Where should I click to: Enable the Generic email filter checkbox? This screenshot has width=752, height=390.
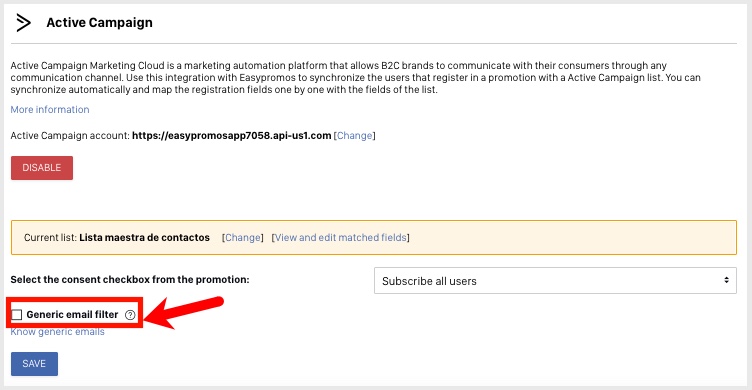click(17, 315)
